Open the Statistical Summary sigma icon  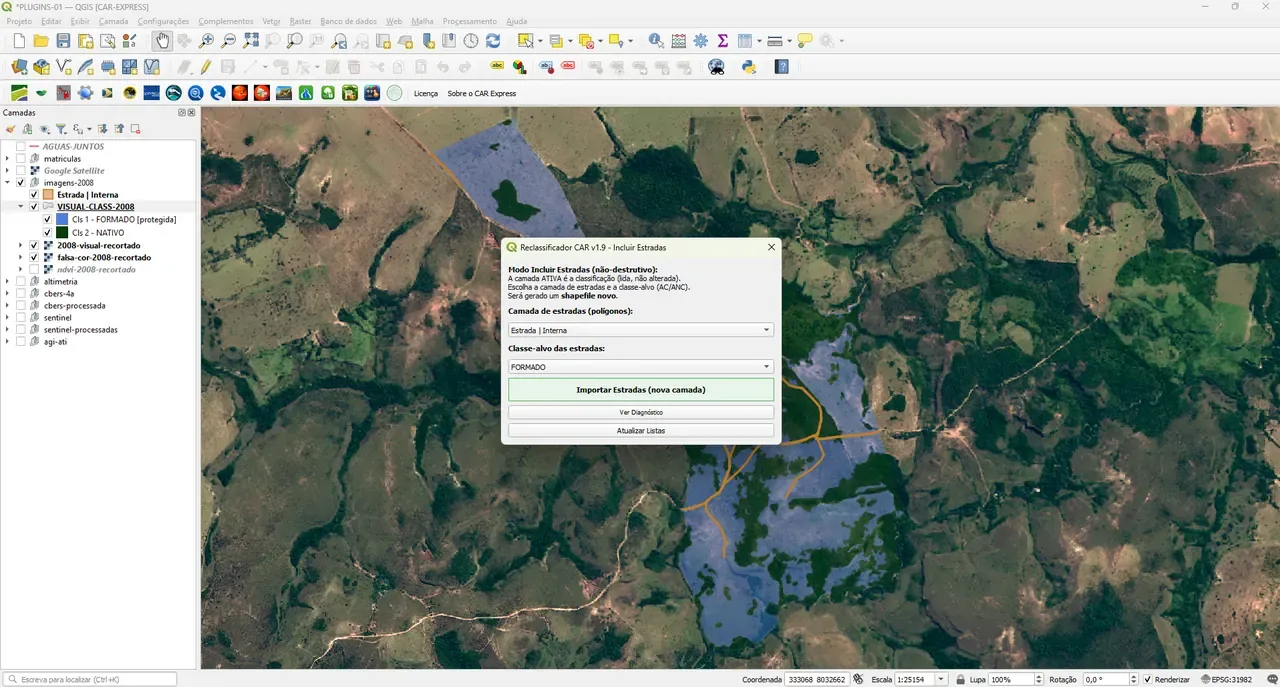point(722,41)
